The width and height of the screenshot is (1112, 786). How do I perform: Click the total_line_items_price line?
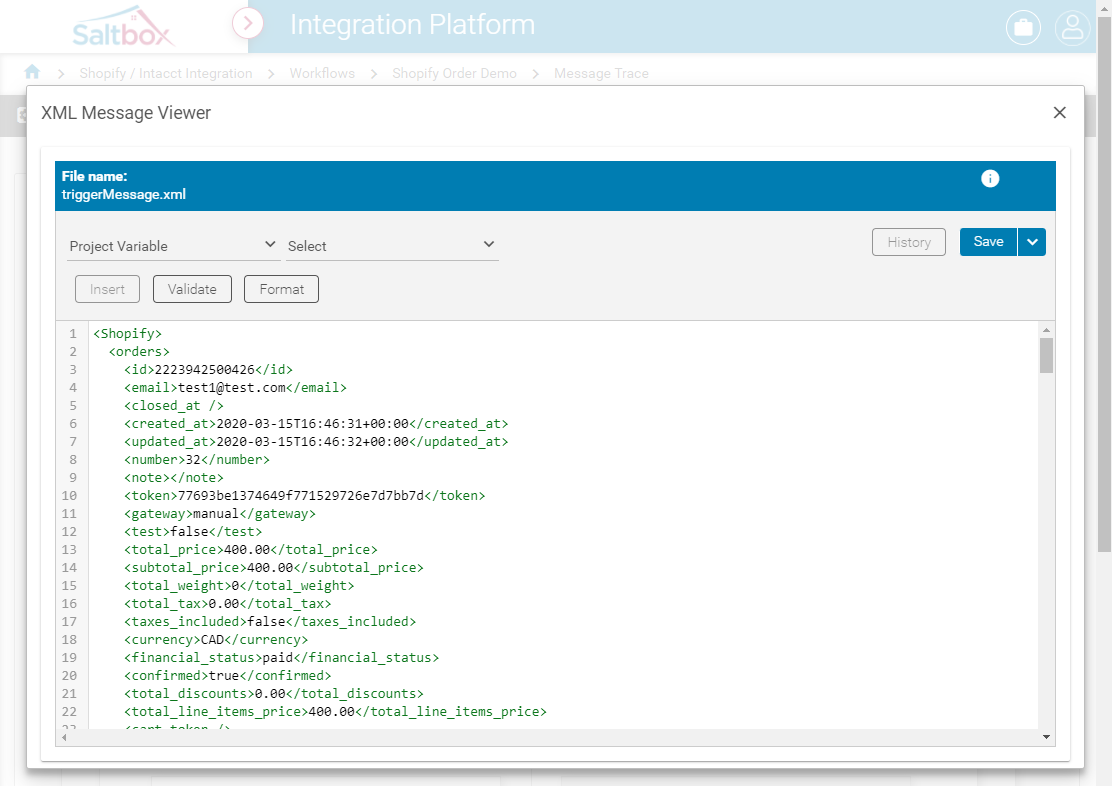(335, 712)
